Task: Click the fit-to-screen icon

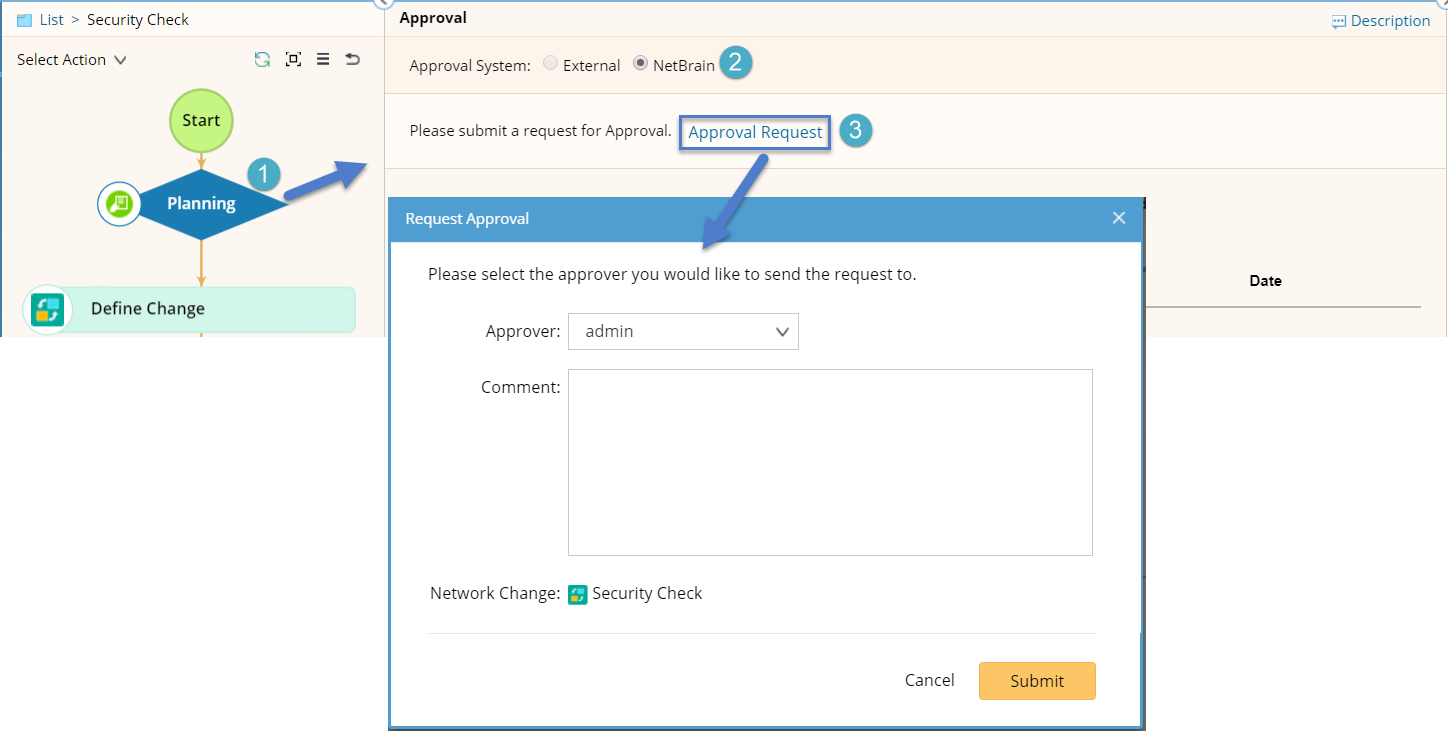Action: pyautogui.click(x=293, y=60)
